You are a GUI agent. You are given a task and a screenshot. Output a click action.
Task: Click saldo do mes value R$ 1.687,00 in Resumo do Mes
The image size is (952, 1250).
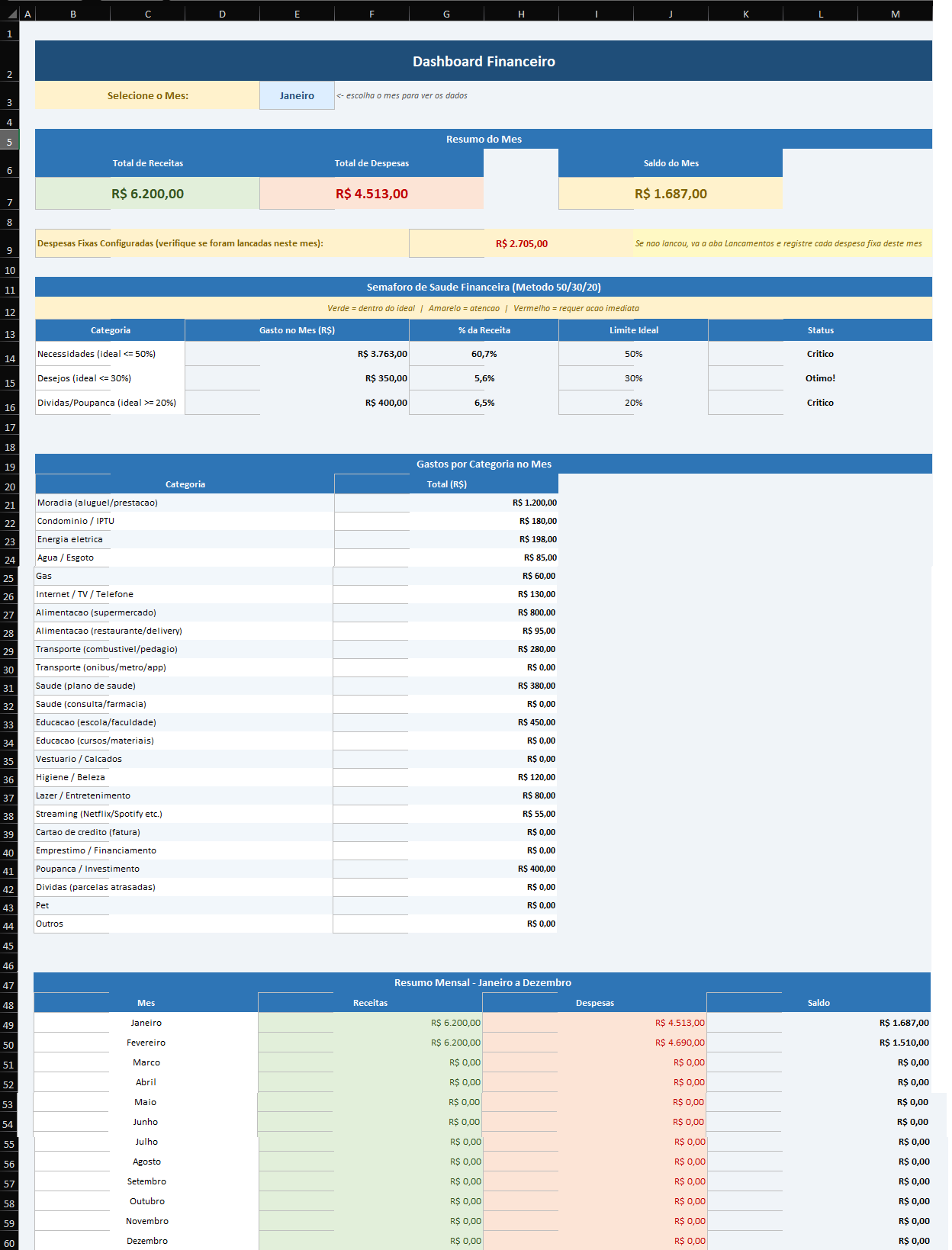(x=671, y=194)
